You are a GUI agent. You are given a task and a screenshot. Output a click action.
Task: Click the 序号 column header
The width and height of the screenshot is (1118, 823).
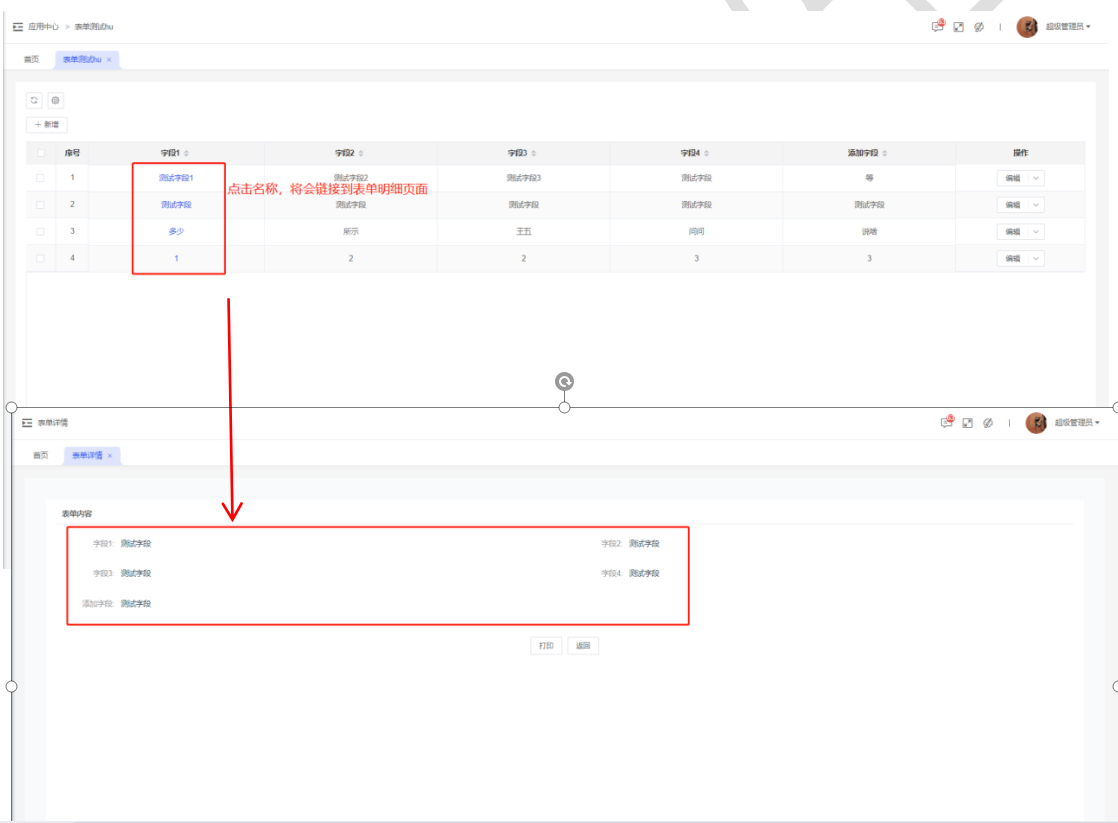click(x=73, y=153)
